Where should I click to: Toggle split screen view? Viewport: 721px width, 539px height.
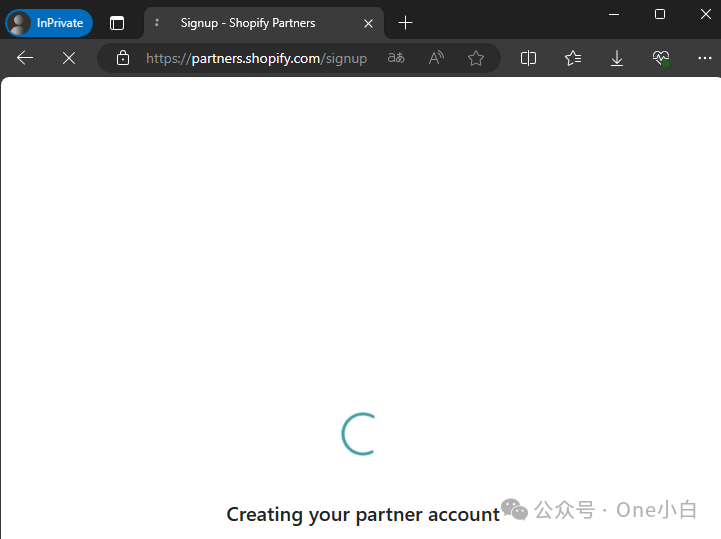pos(528,58)
